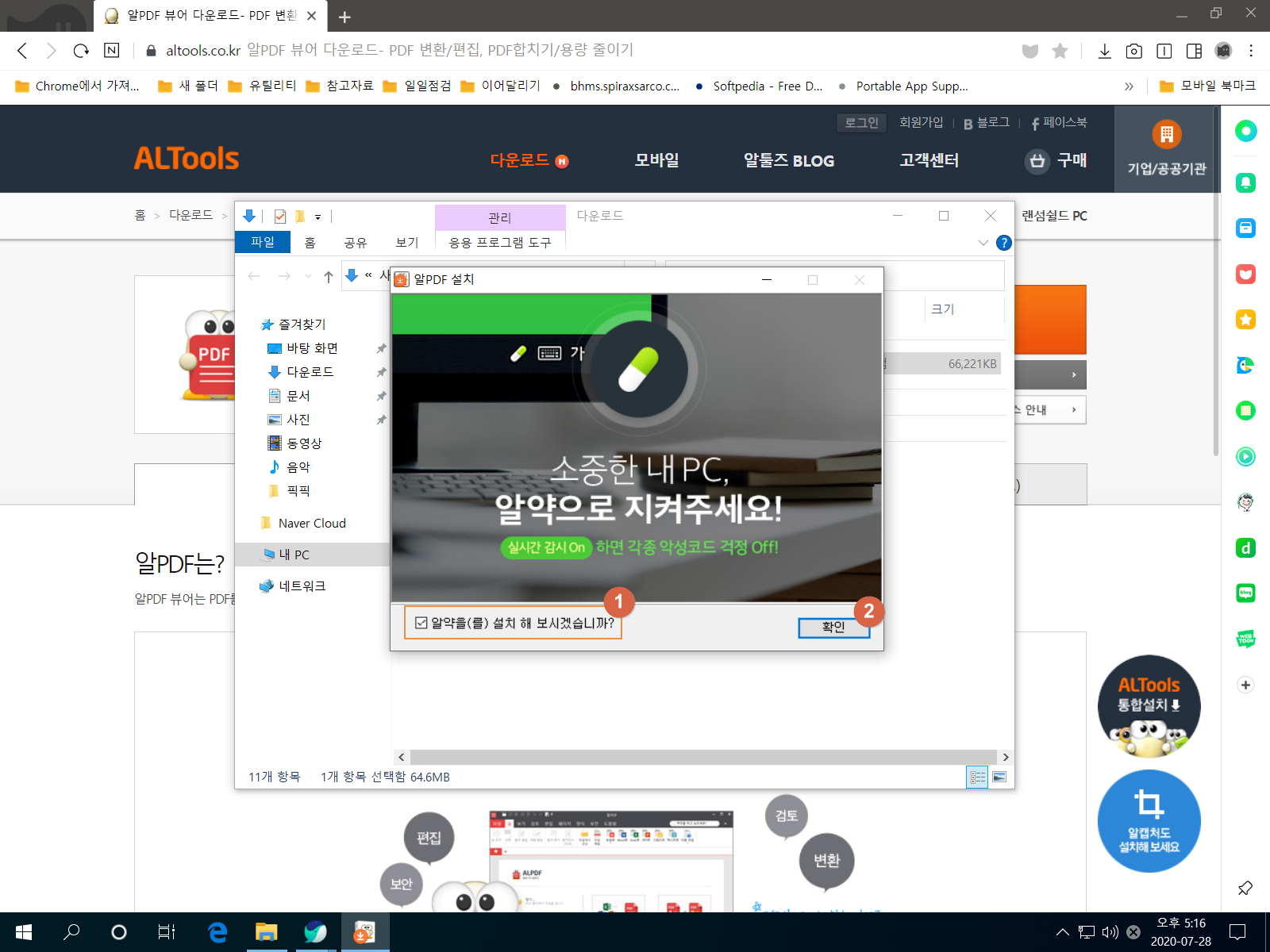Select 문서 in the navigation pane
The height and width of the screenshot is (952, 1270).
290,396
